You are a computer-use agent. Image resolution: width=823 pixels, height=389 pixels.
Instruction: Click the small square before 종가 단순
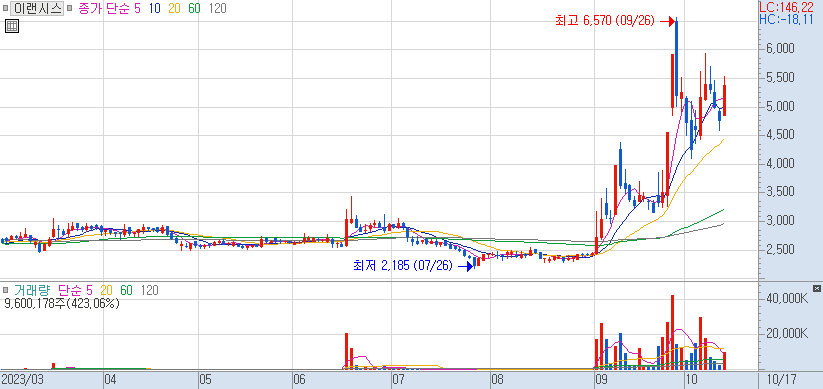coord(69,9)
